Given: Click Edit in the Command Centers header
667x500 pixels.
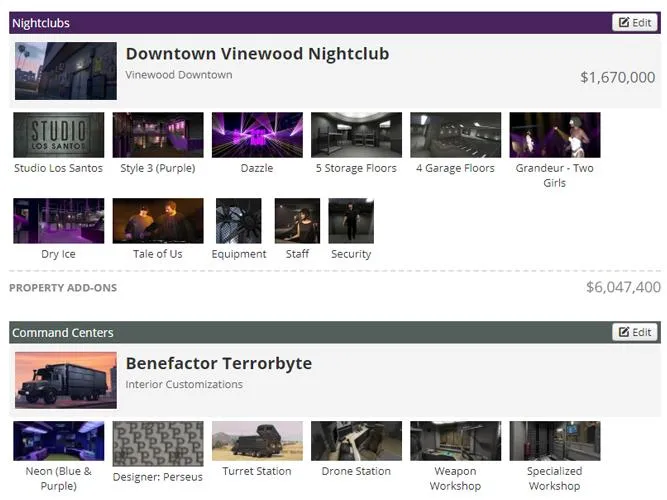Looking at the screenshot, I should click(x=635, y=332).
